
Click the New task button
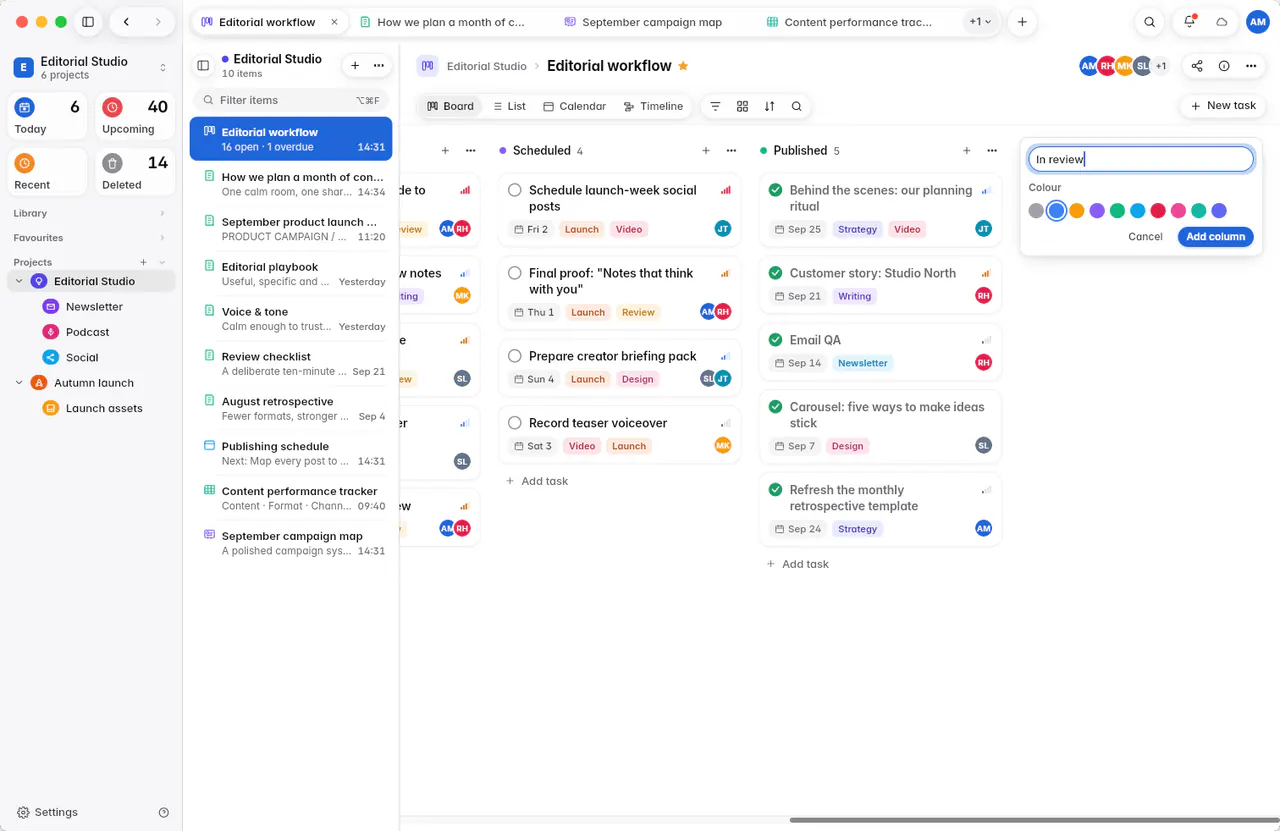tap(1223, 106)
